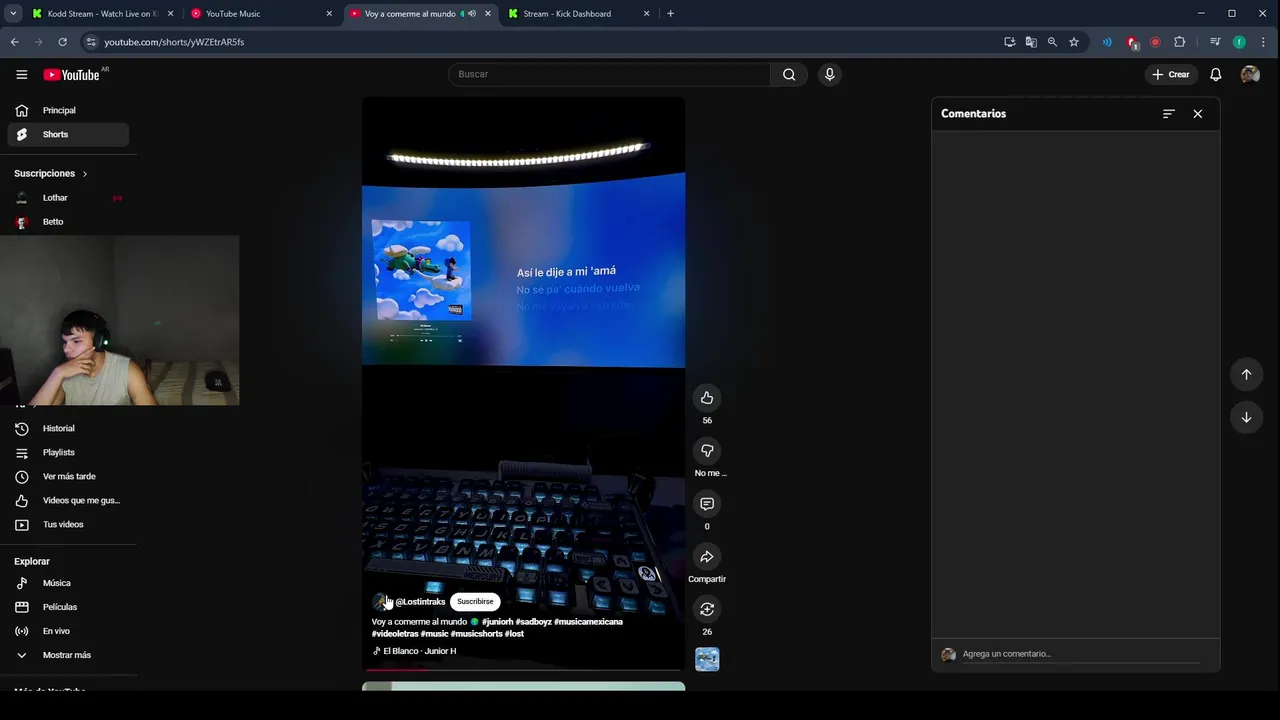Viewport: 1280px width, 720px height.
Task: Click the search magnifier button
Action: (789, 74)
